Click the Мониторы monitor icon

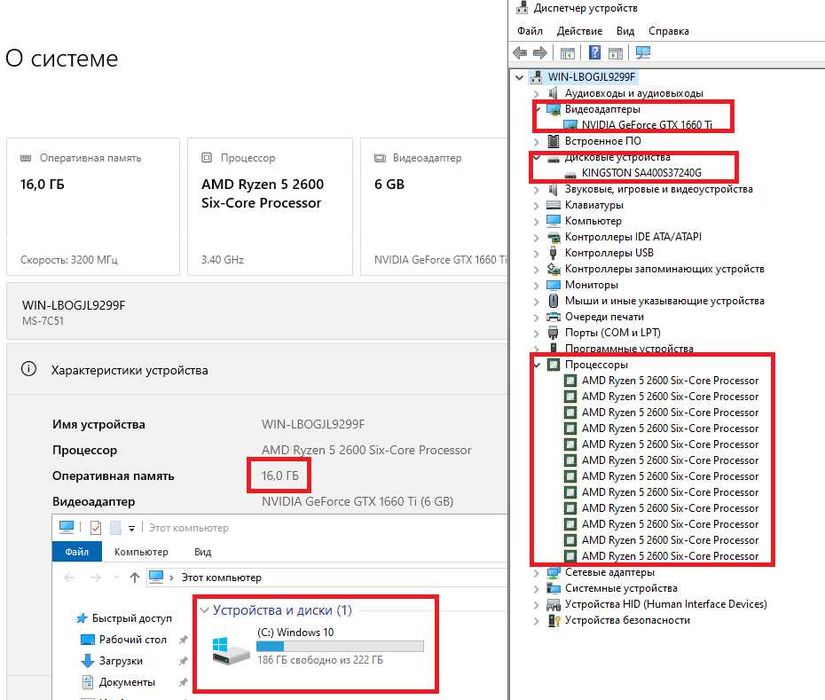coord(553,285)
